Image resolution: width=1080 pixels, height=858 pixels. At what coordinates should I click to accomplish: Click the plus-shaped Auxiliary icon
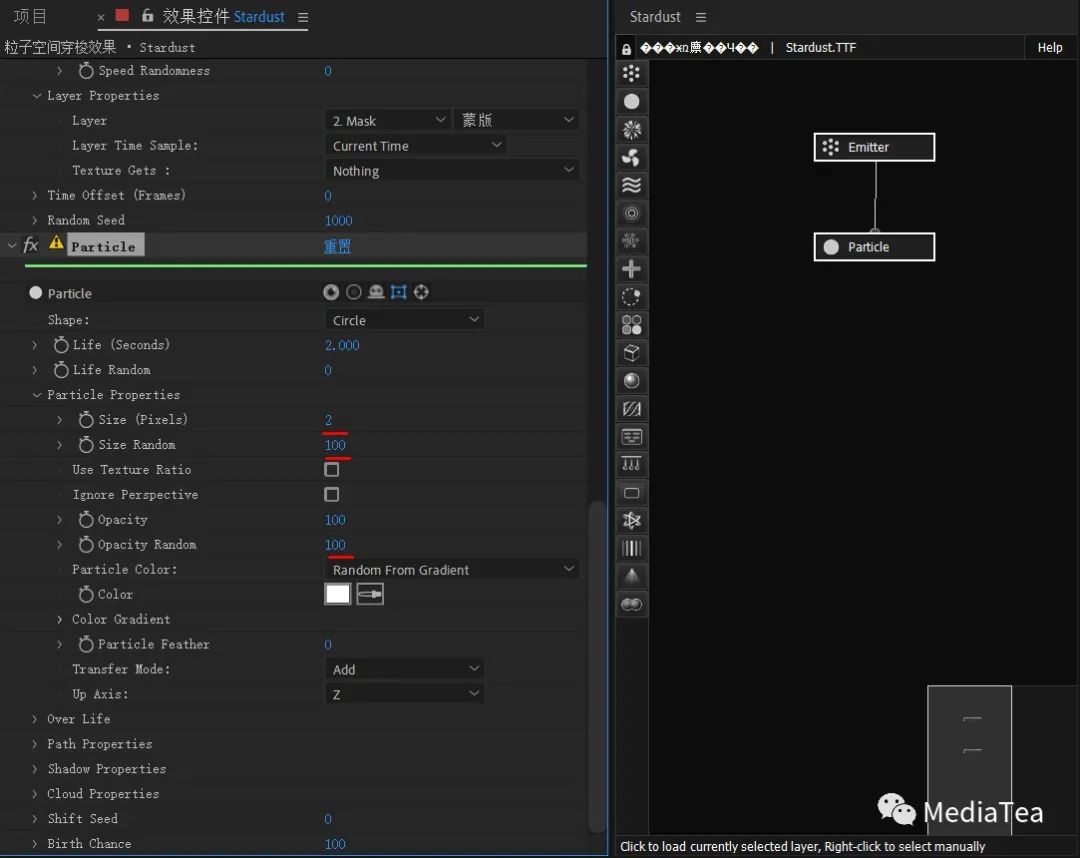point(631,269)
